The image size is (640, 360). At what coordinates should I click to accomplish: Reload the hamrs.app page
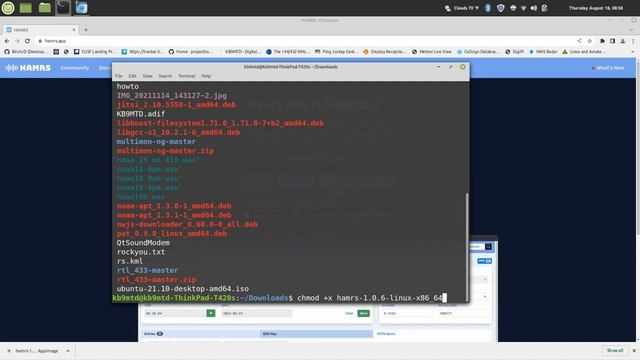coord(27,41)
